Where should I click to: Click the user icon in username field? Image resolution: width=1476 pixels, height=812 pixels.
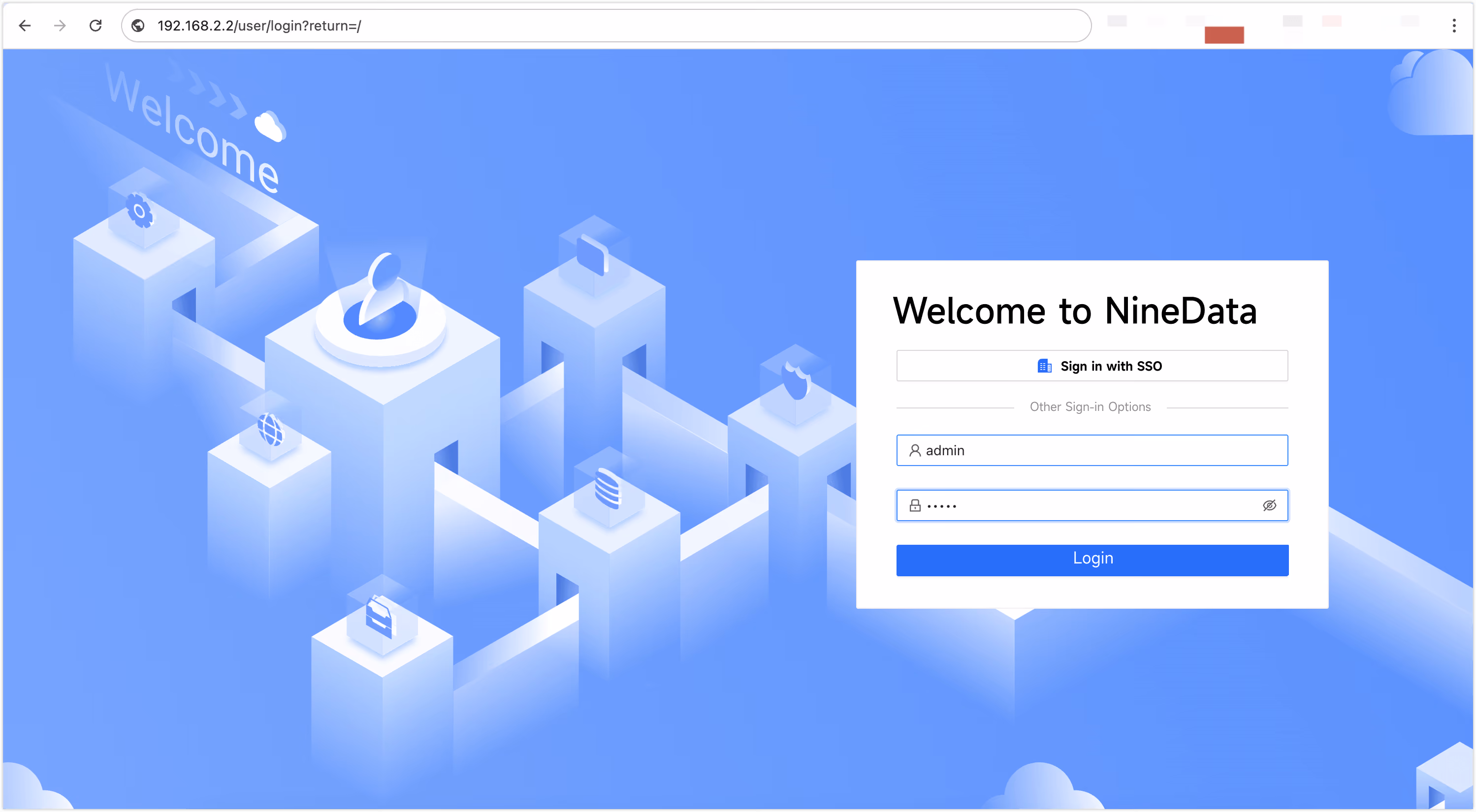[x=915, y=451]
